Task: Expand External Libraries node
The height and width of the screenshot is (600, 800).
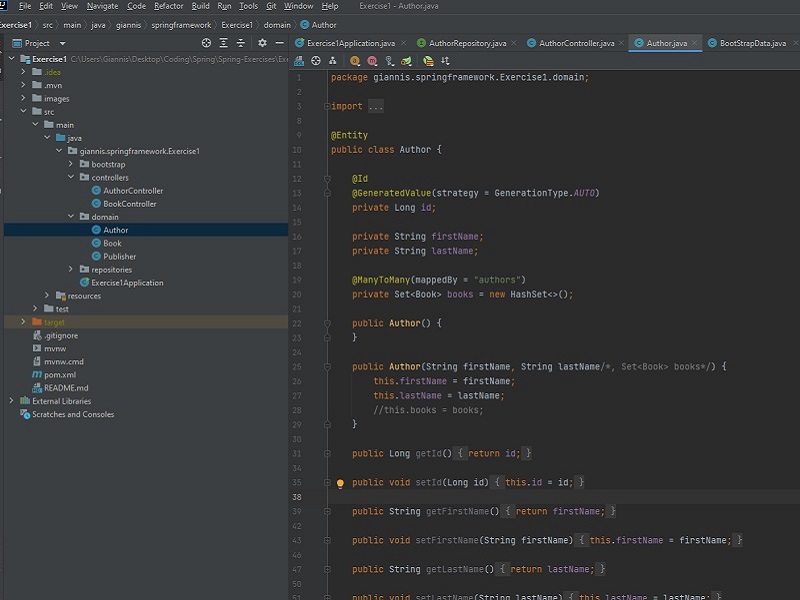Action: 11,401
